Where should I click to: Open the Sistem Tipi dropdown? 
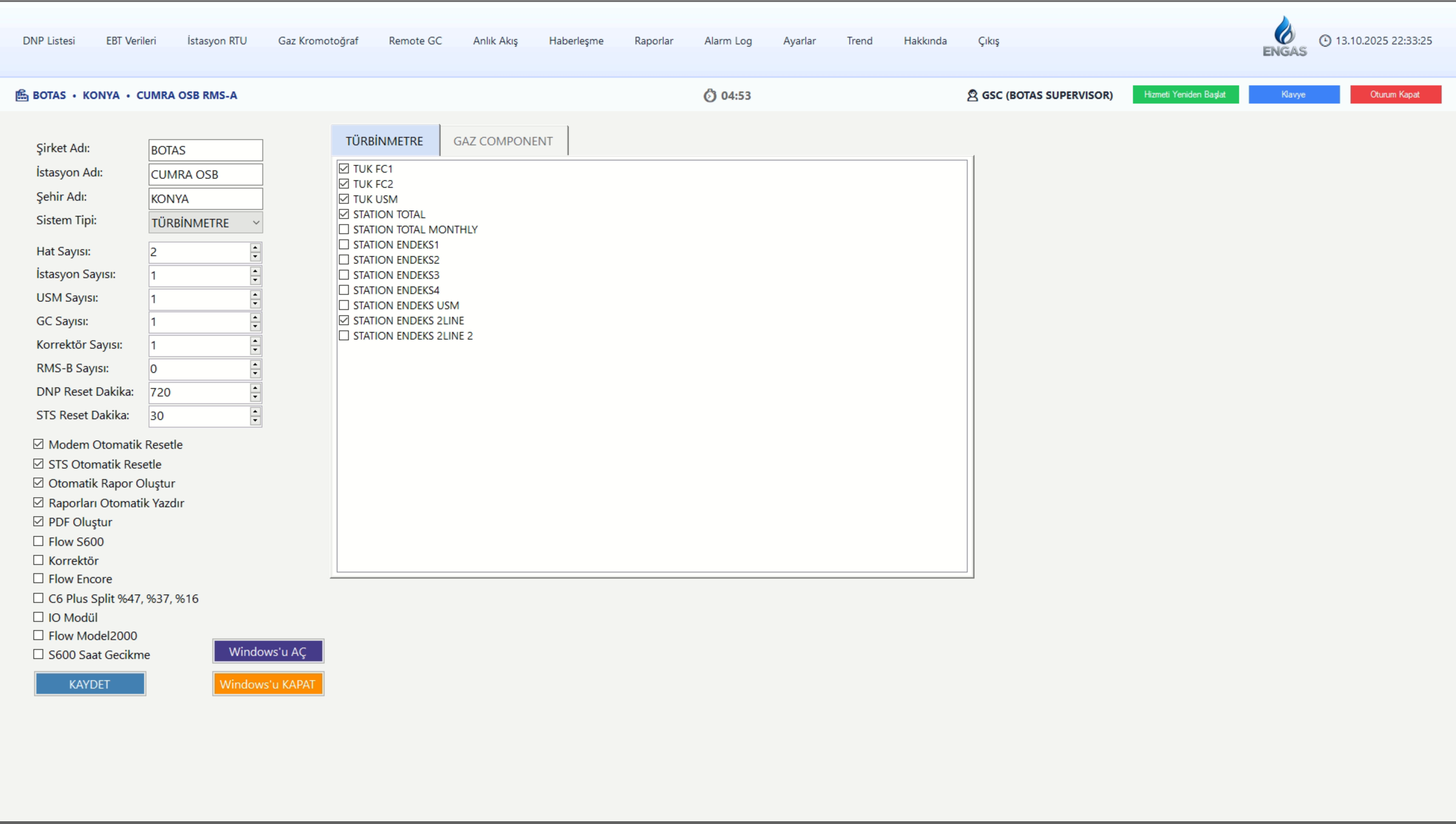pyautogui.click(x=256, y=222)
